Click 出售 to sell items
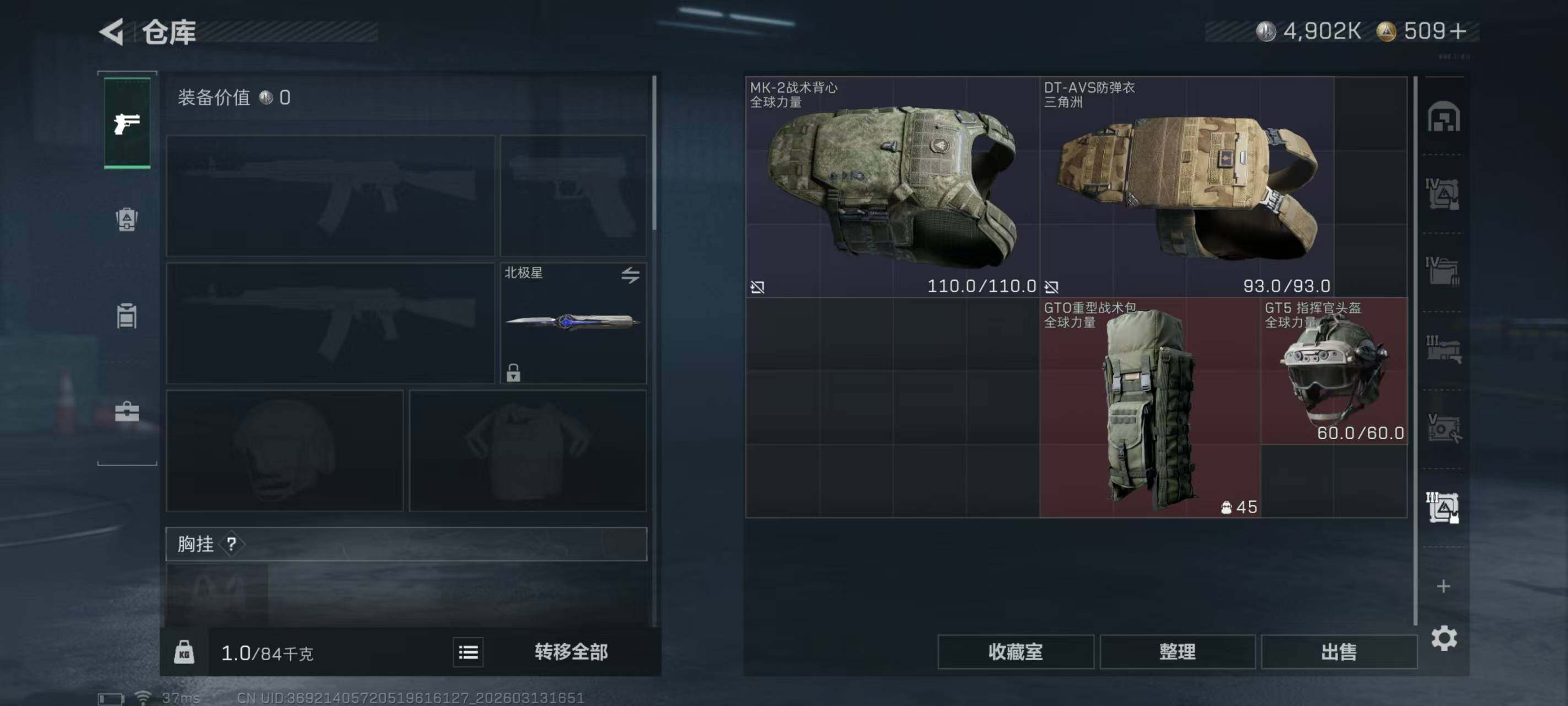The height and width of the screenshot is (706, 1568). [1339, 652]
